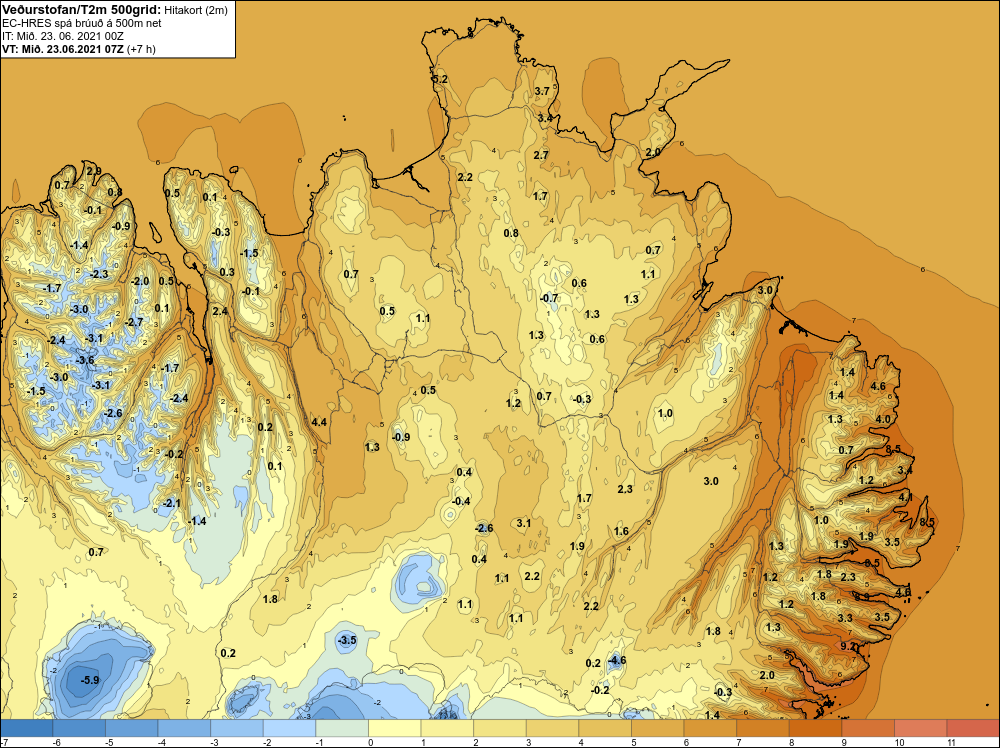
Task: Click the 1.6 temperature value
Action: [621, 531]
